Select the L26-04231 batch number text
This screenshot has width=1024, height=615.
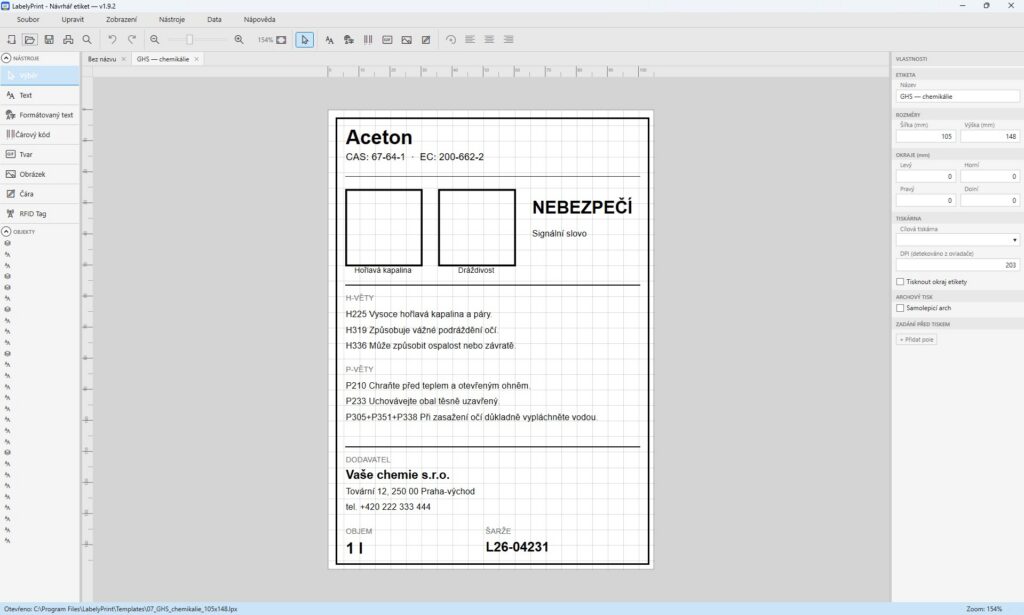tap(517, 547)
